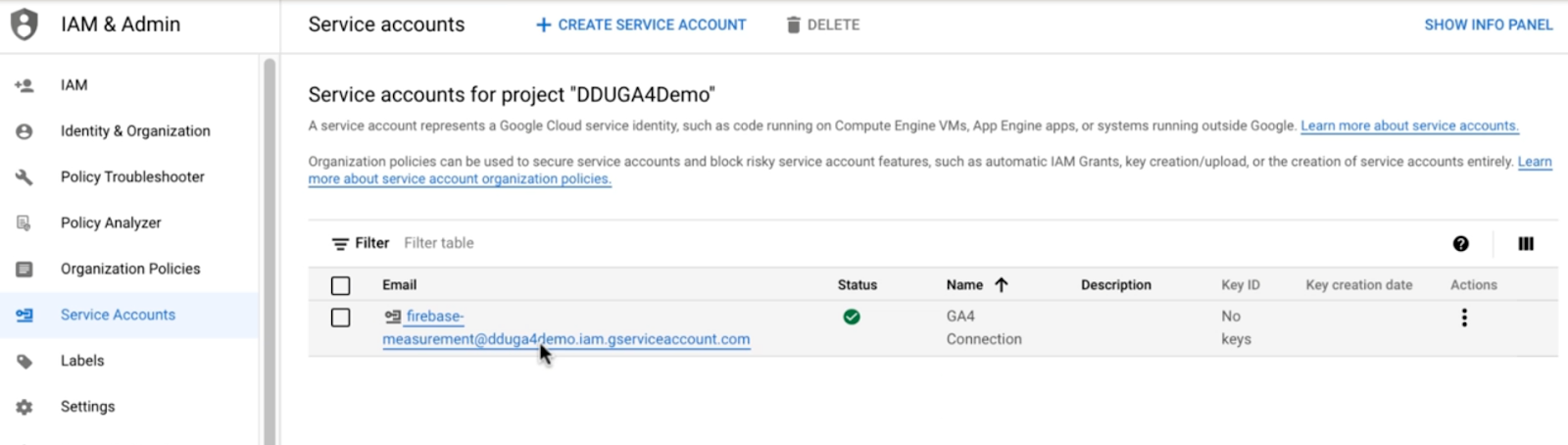Click the Key ID column header
1568x445 pixels.
pos(1241,285)
